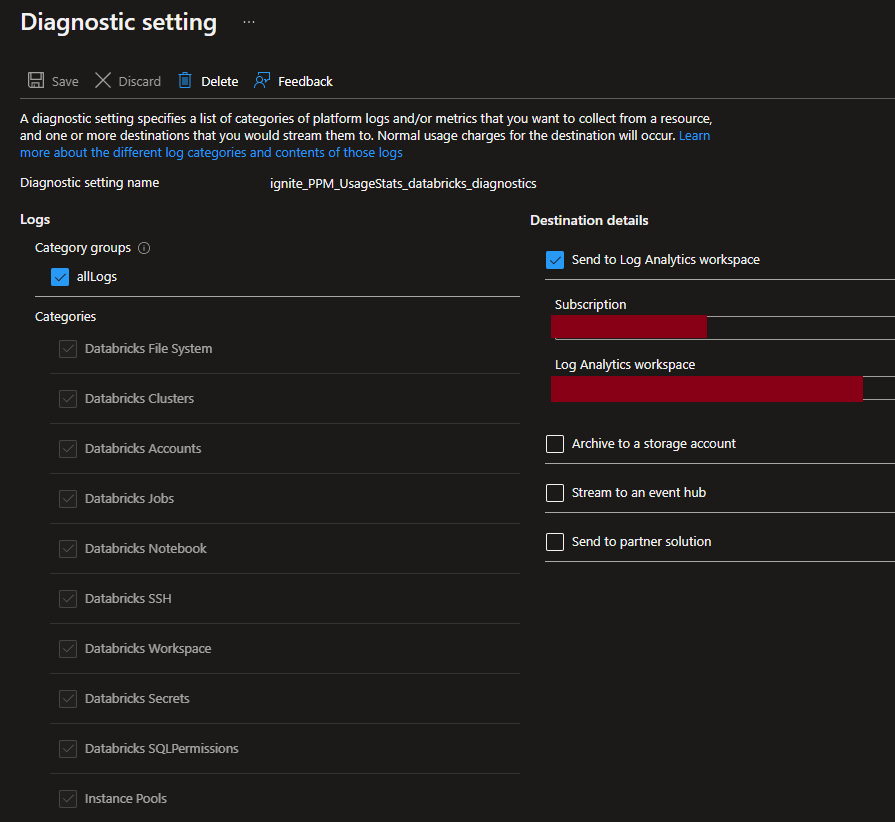Image resolution: width=895 pixels, height=822 pixels.
Task: Toggle Databricks File System category checkbox
Action: pos(68,349)
